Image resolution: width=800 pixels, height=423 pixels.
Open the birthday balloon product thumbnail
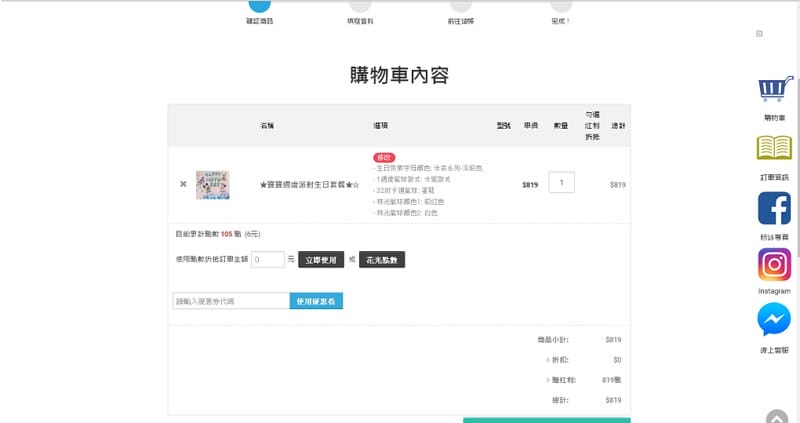213,185
